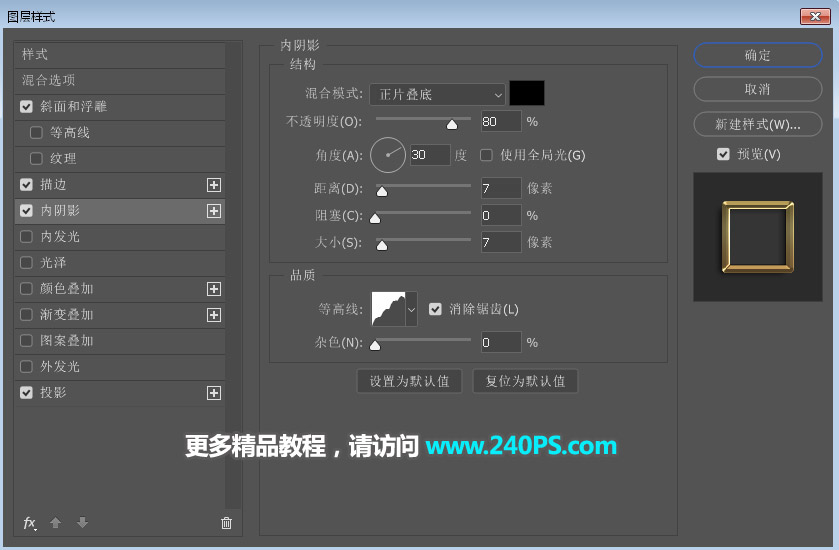Click the 等高线 contour curve thumbnail

(388, 309)
